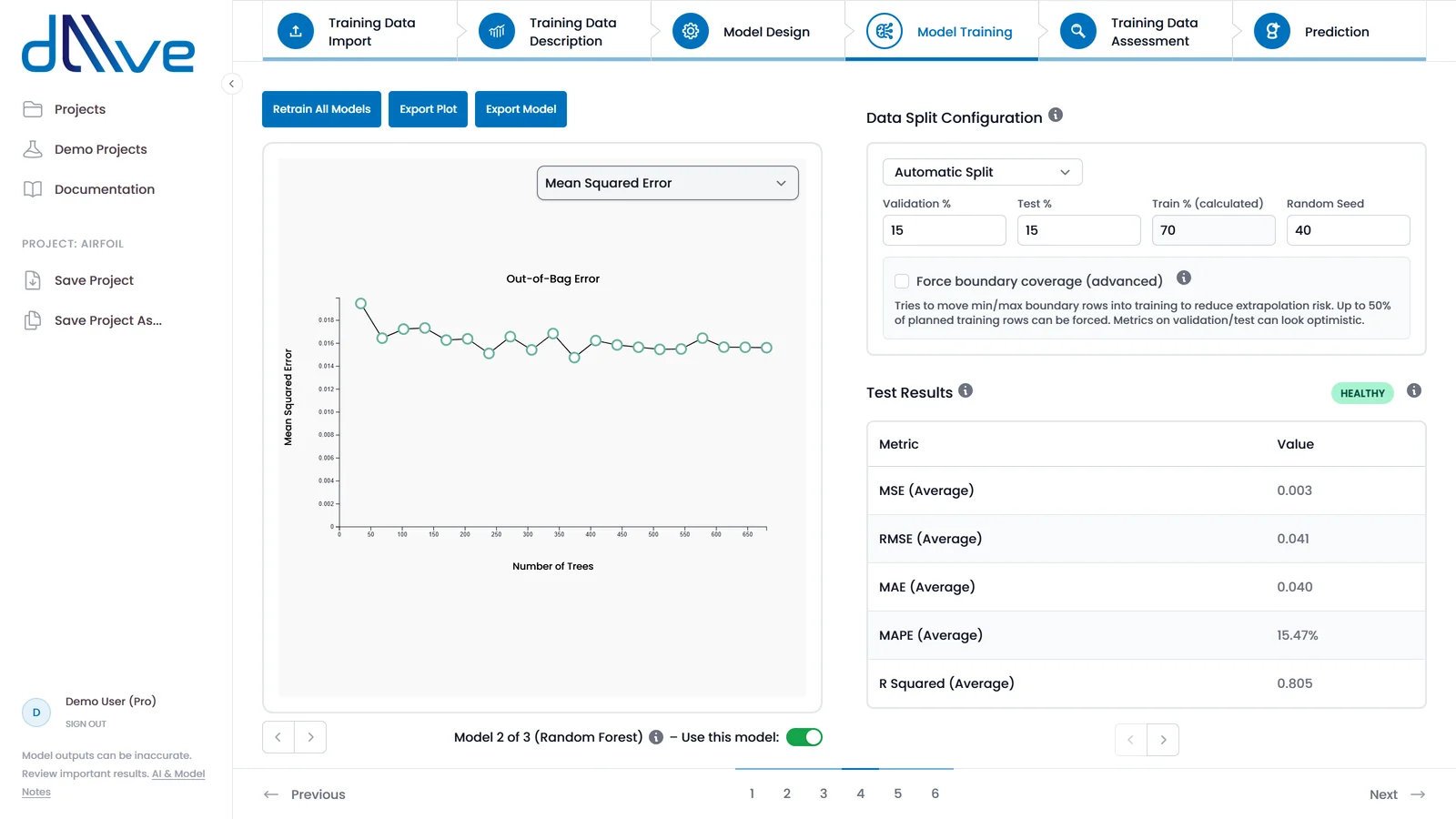Click the MAPE (Average) value 15.47%
Viewport: 1456px width, 819px height.
tap(1298, 635)
